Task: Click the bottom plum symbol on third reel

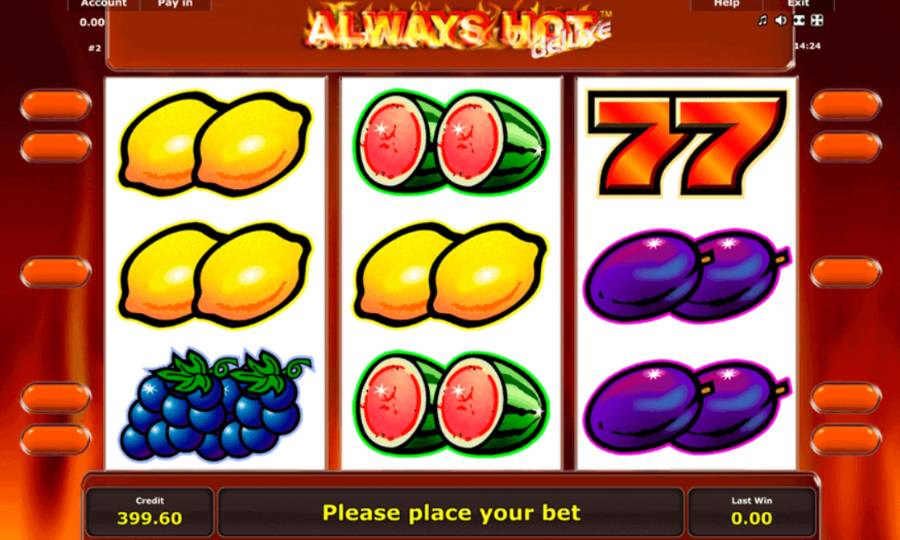Action: pos(687,406)
